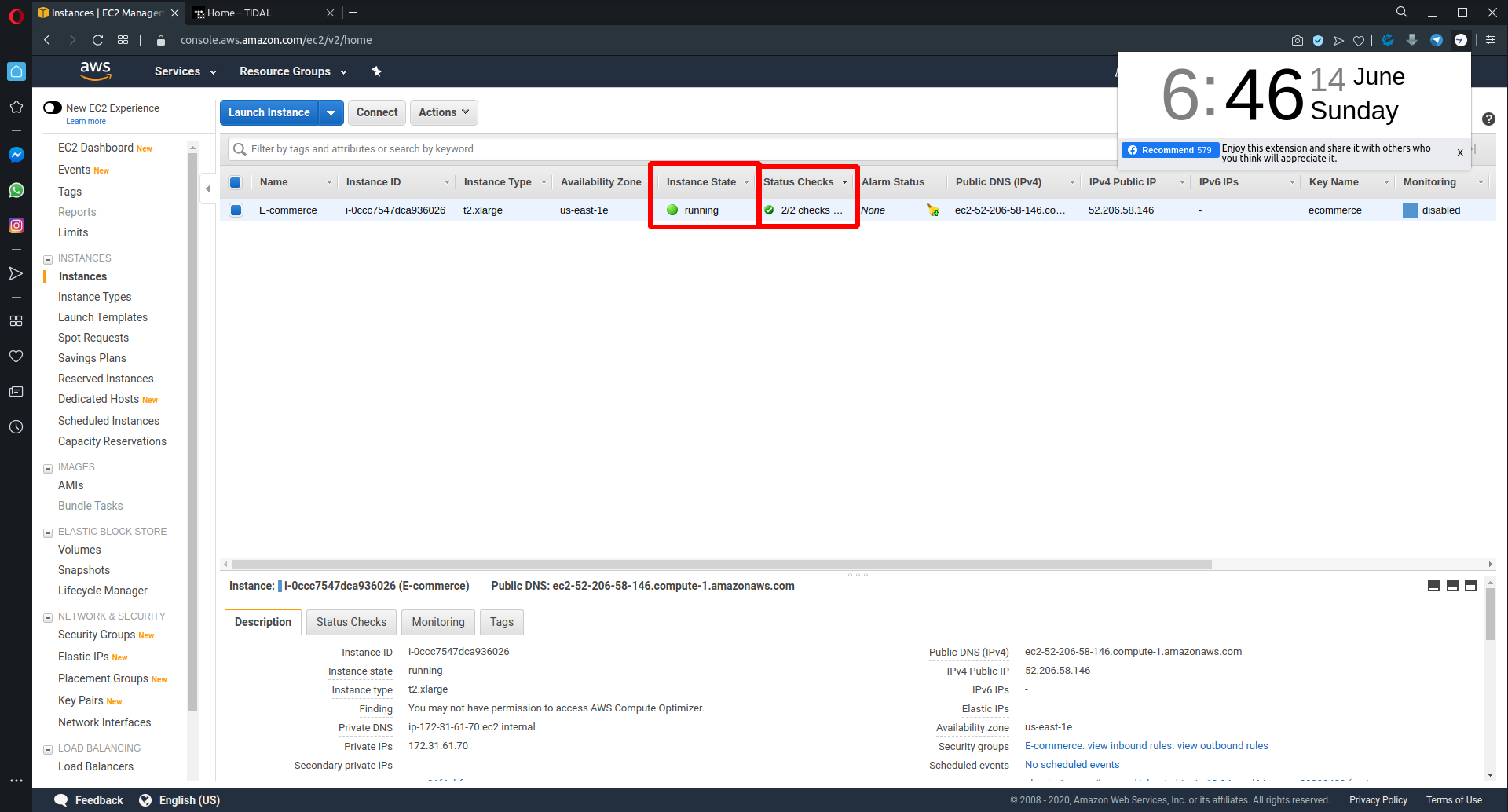
Task: Maximize details pane with the last layout icon
Action: pos(1471,586)
